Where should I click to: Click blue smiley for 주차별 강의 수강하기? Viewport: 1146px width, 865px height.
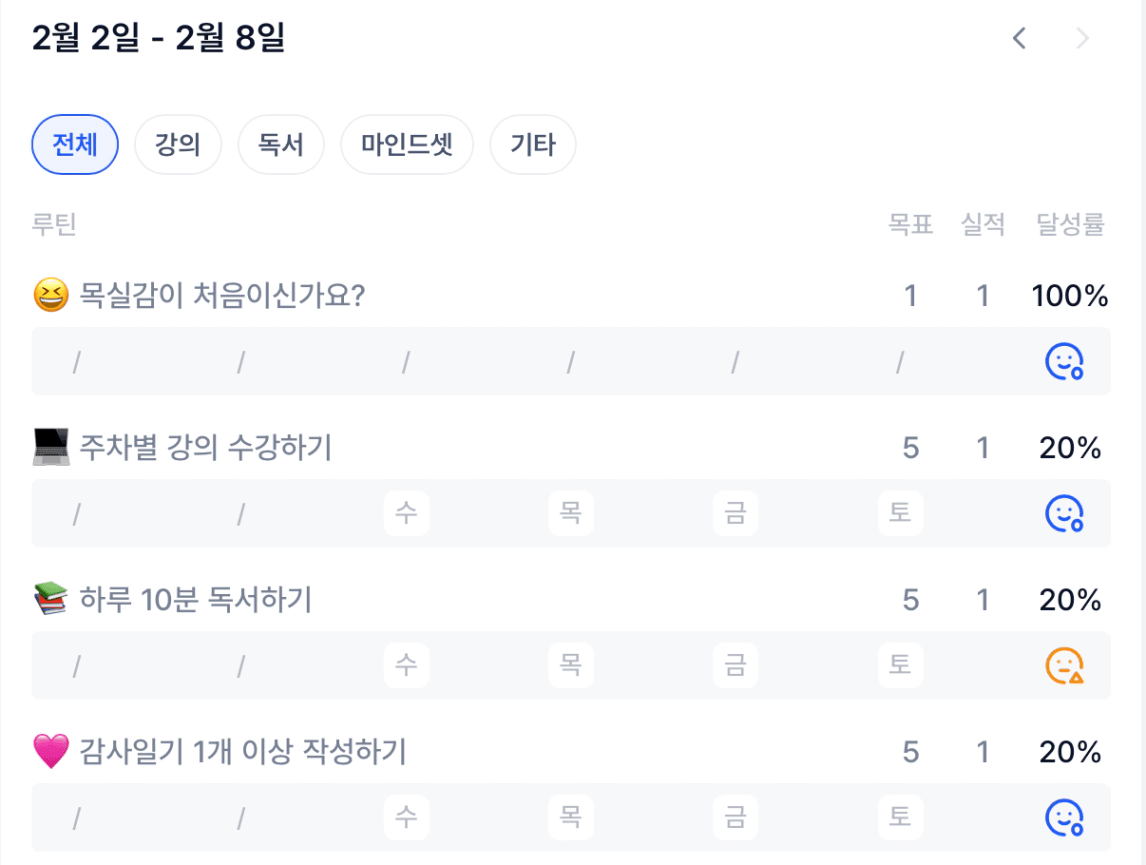point(1064,514)
